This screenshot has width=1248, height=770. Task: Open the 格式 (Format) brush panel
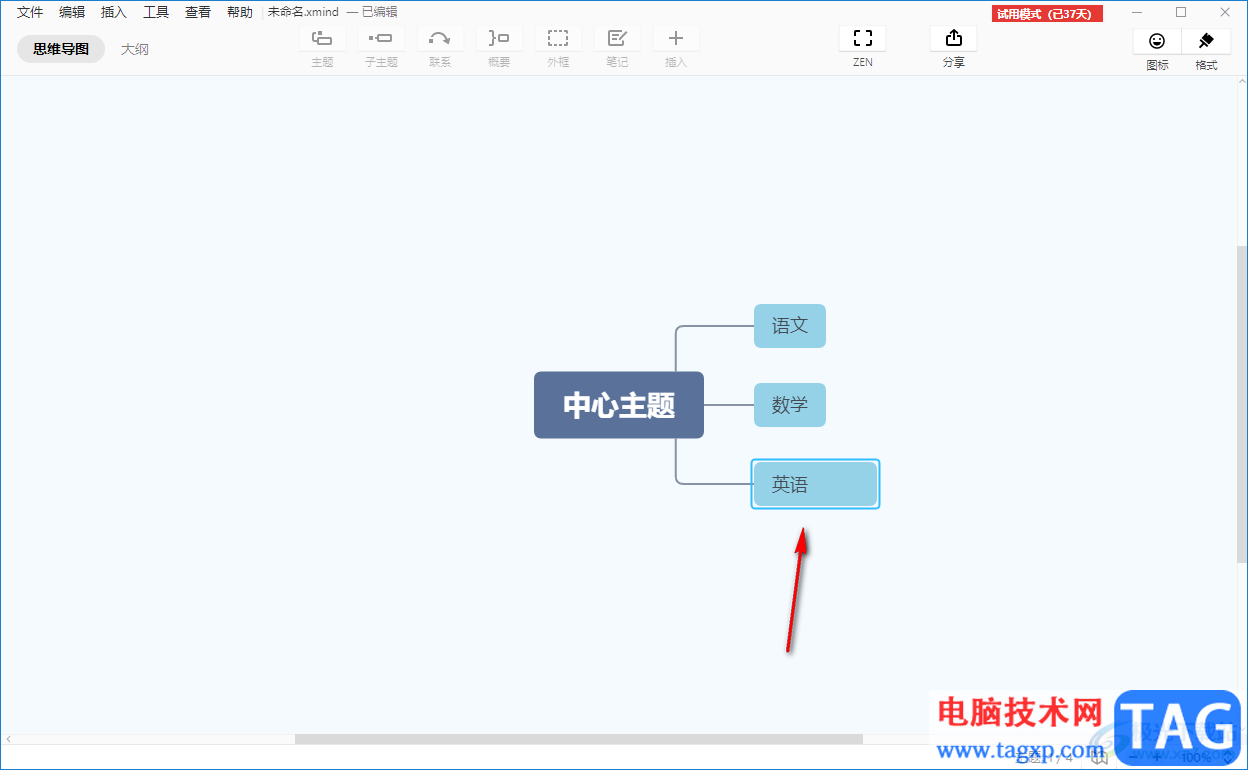tap(1206, 41)
